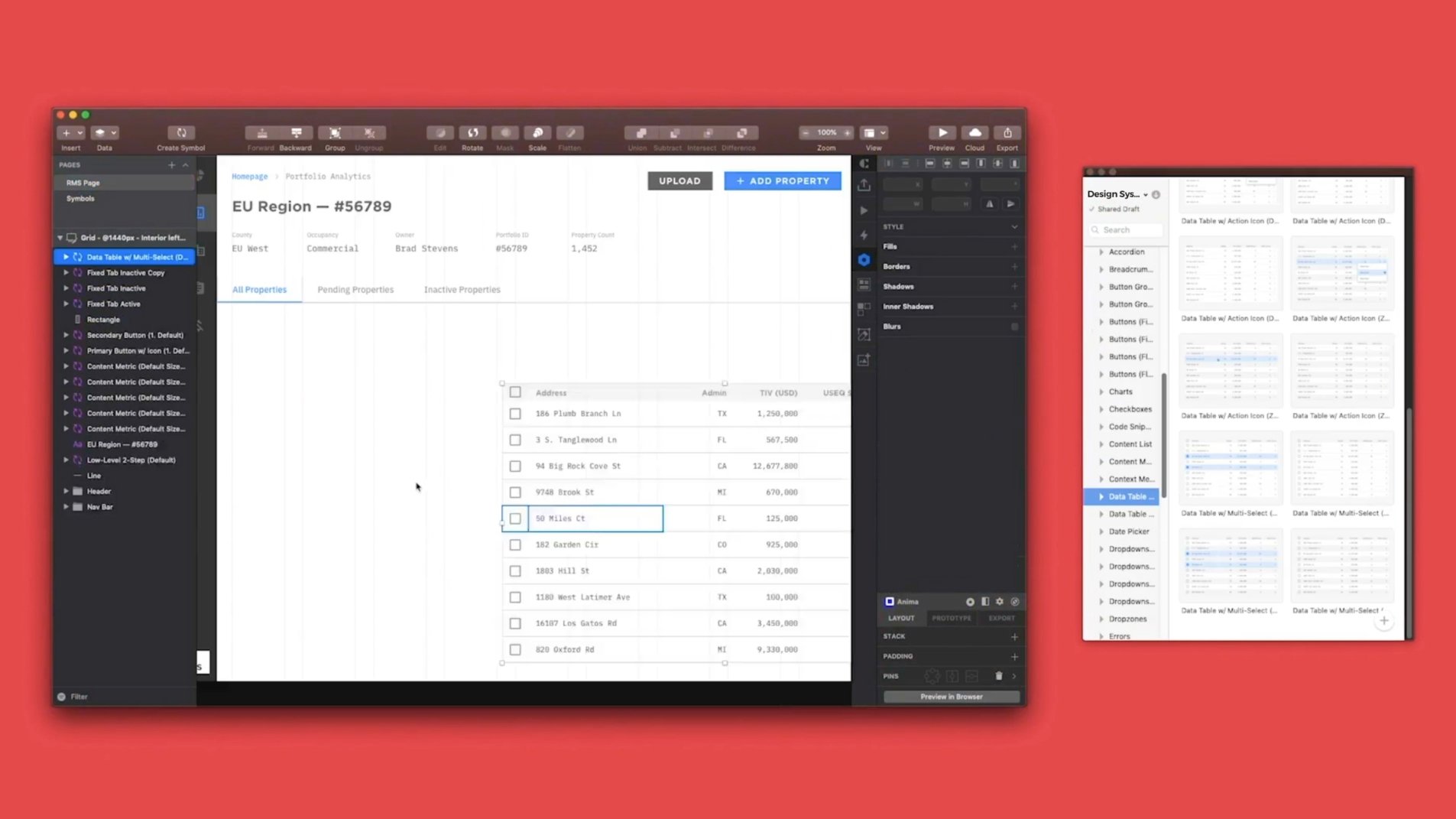Select the Create Symbol tool
The height and width of the screenshot is (819, 1456).
pyautogui.click(x=180, y=138)
